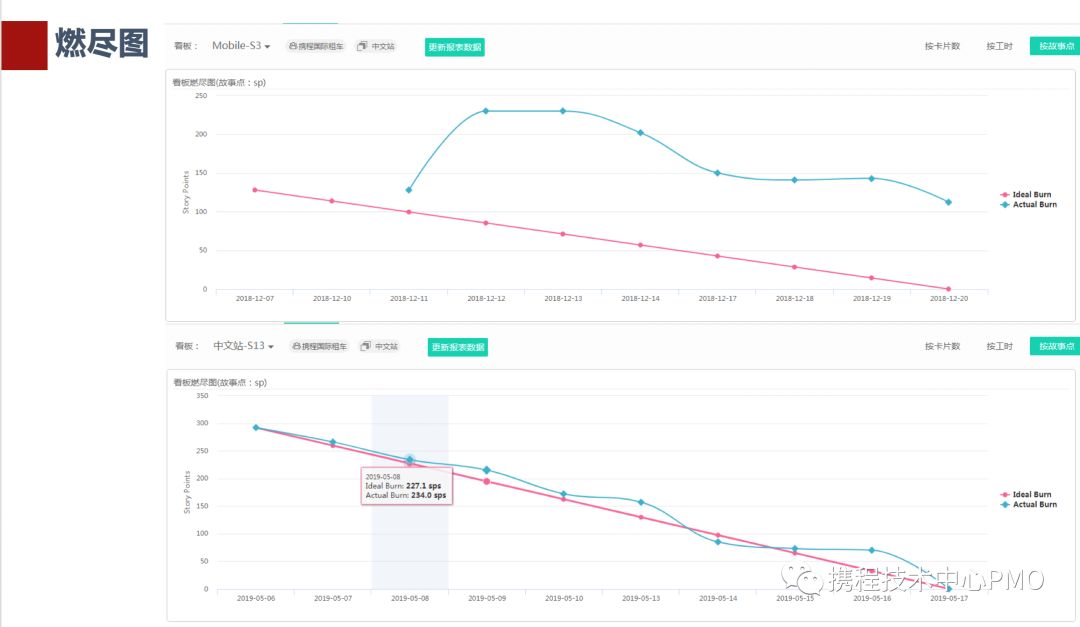
Task: Toggle Actual Burn series in top chart legend
Action: 1028,205
